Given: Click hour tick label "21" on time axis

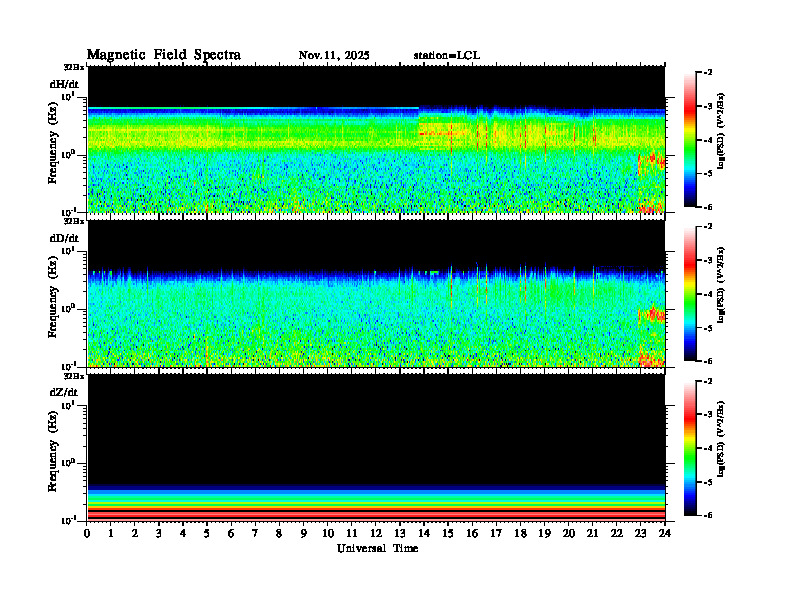Looking at the screenshot, I should tap(592, 534).
